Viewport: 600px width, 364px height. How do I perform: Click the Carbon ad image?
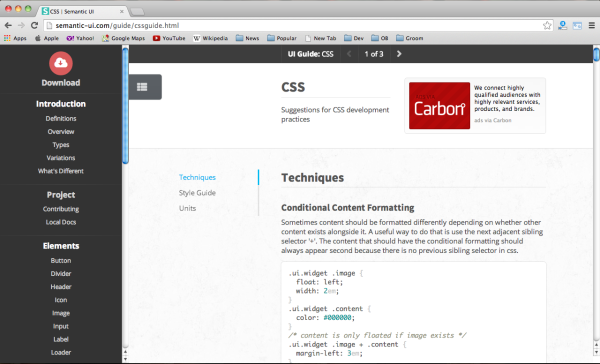[439, 106]
